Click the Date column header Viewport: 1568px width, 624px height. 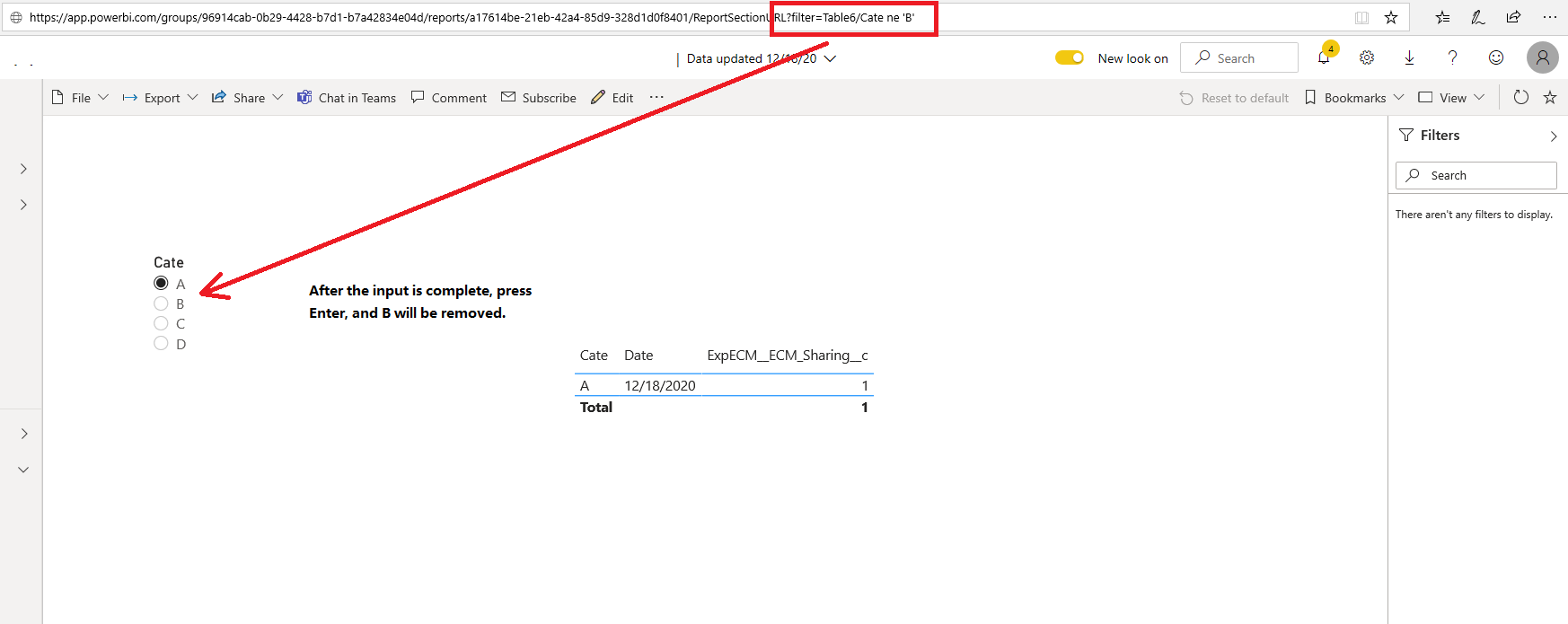pos(639,356)
